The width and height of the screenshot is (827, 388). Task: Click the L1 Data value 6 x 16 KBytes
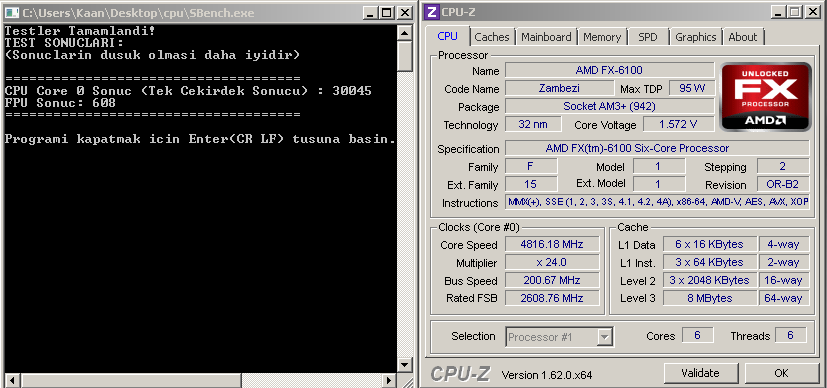pyautogui.click(x=709, y=244)
